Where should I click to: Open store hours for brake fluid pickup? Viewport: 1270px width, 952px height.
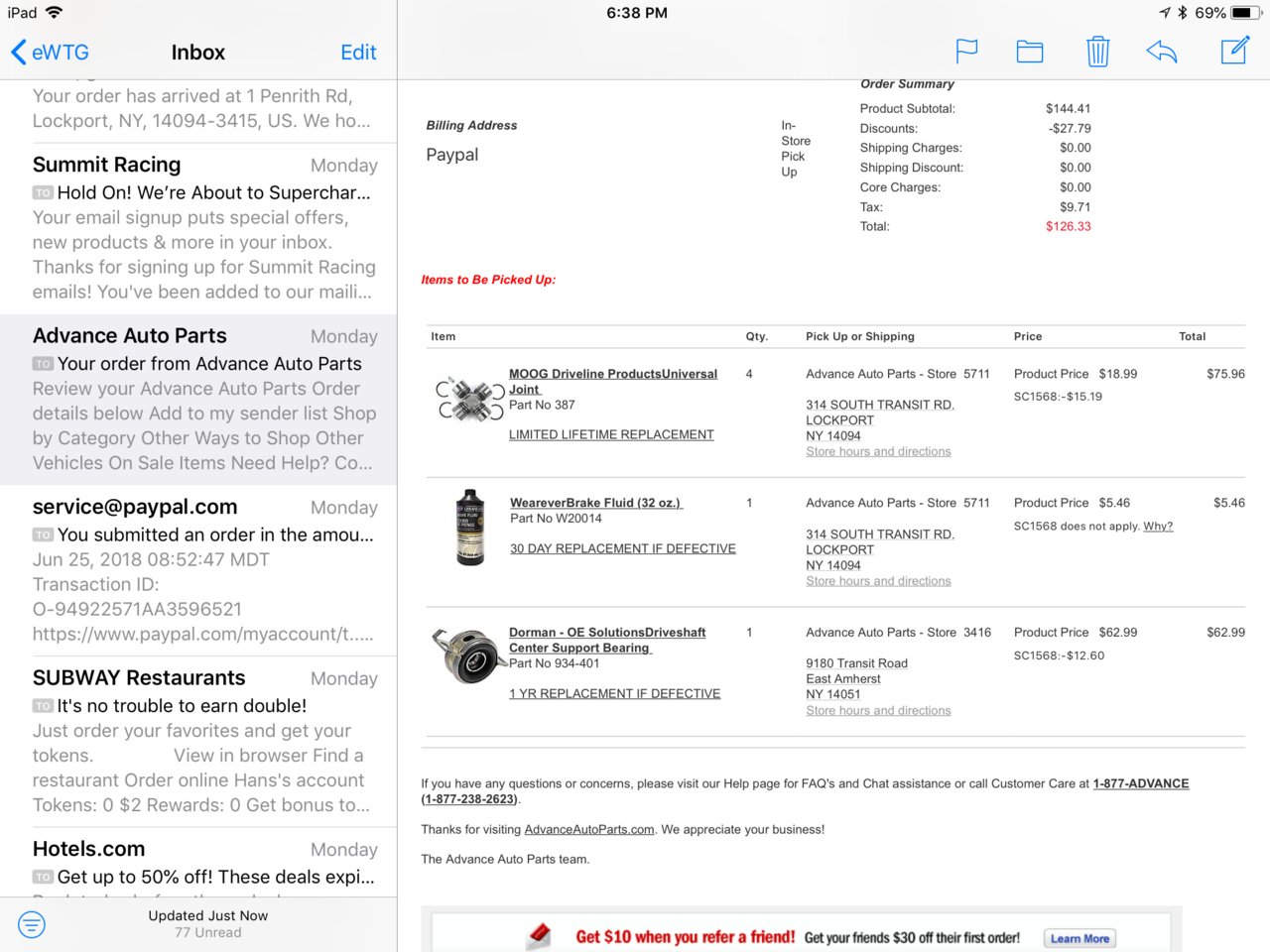878,581
